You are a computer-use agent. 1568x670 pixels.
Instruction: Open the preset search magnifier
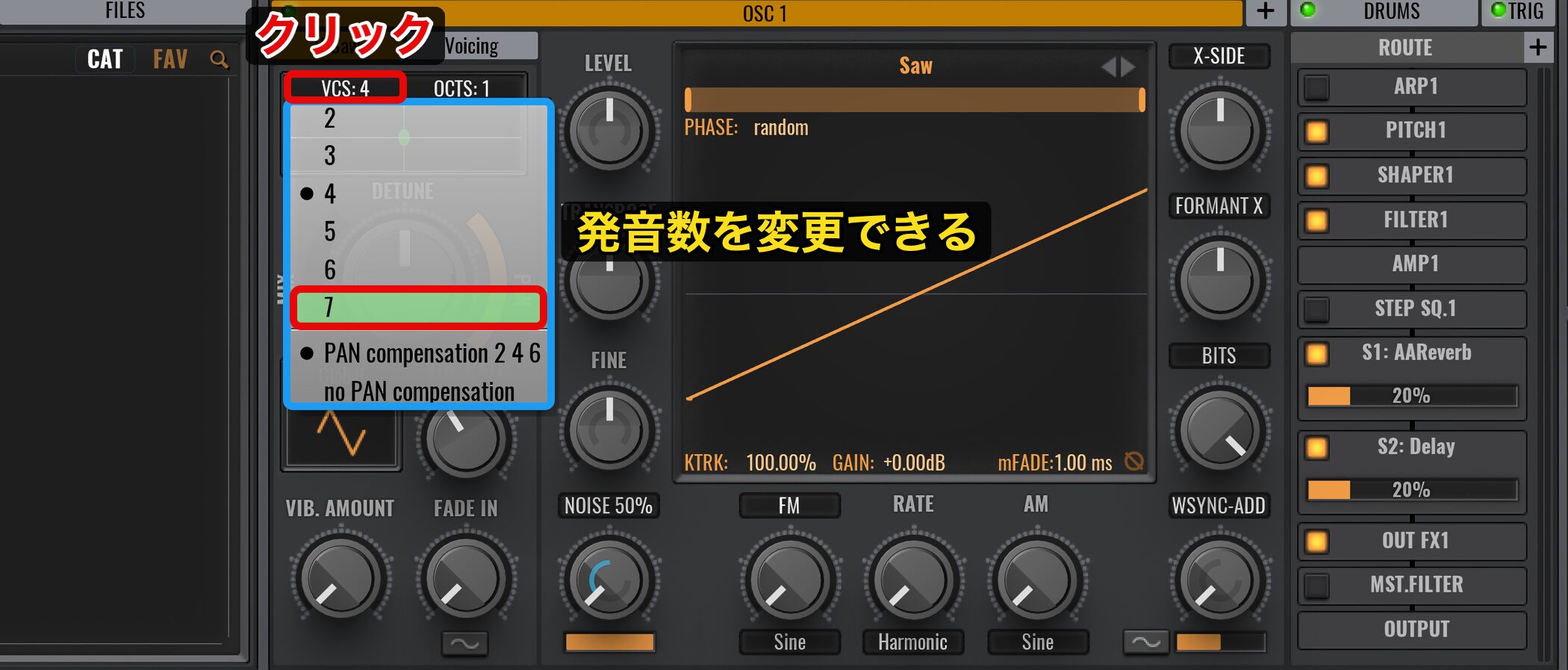click(219, 59)
